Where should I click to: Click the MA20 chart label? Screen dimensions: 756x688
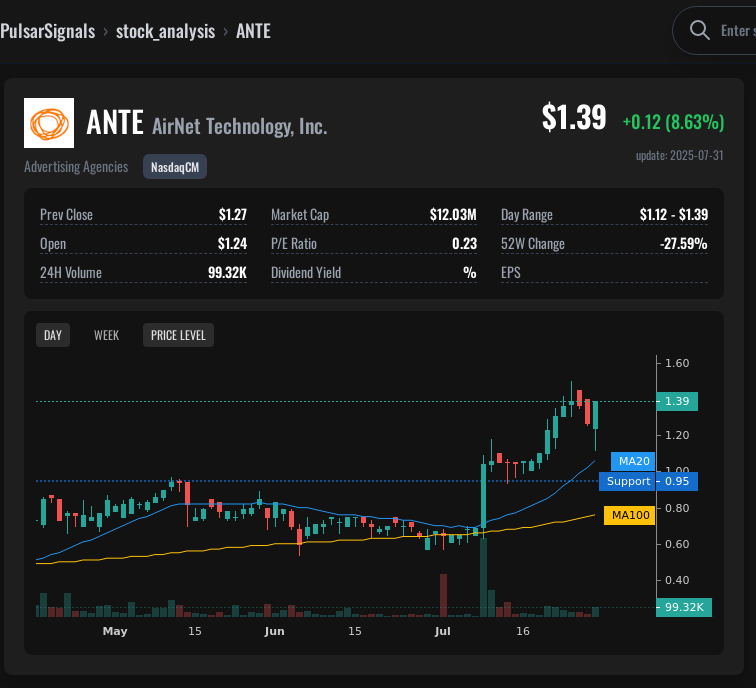point(634,461)
